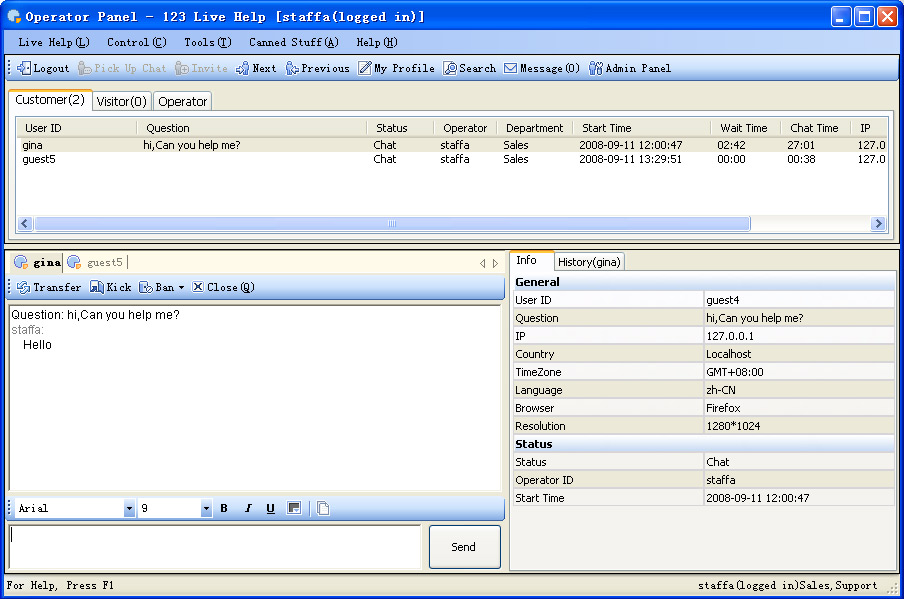The height and width of the screenshot is (599, 904).
Task: Select the guest5 customer row
Action: tap(453, 159)
